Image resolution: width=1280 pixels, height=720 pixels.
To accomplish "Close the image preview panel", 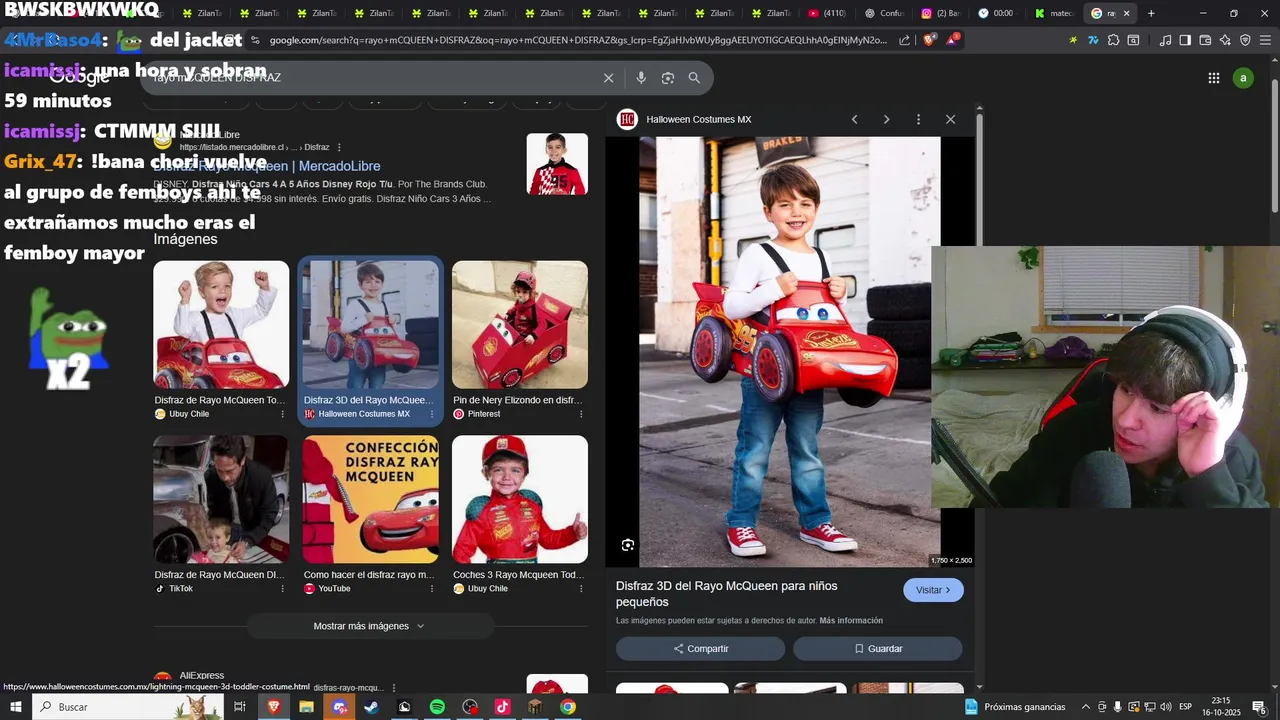I will (950, 119).
